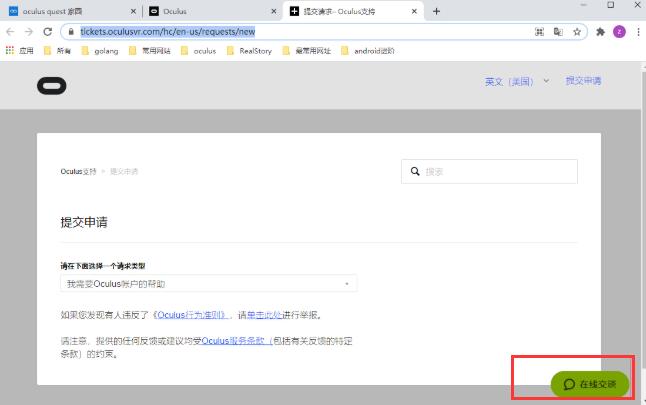Click the 搜索 search field
The width and height of the screenshot is (646, 405).
(489, 171)
